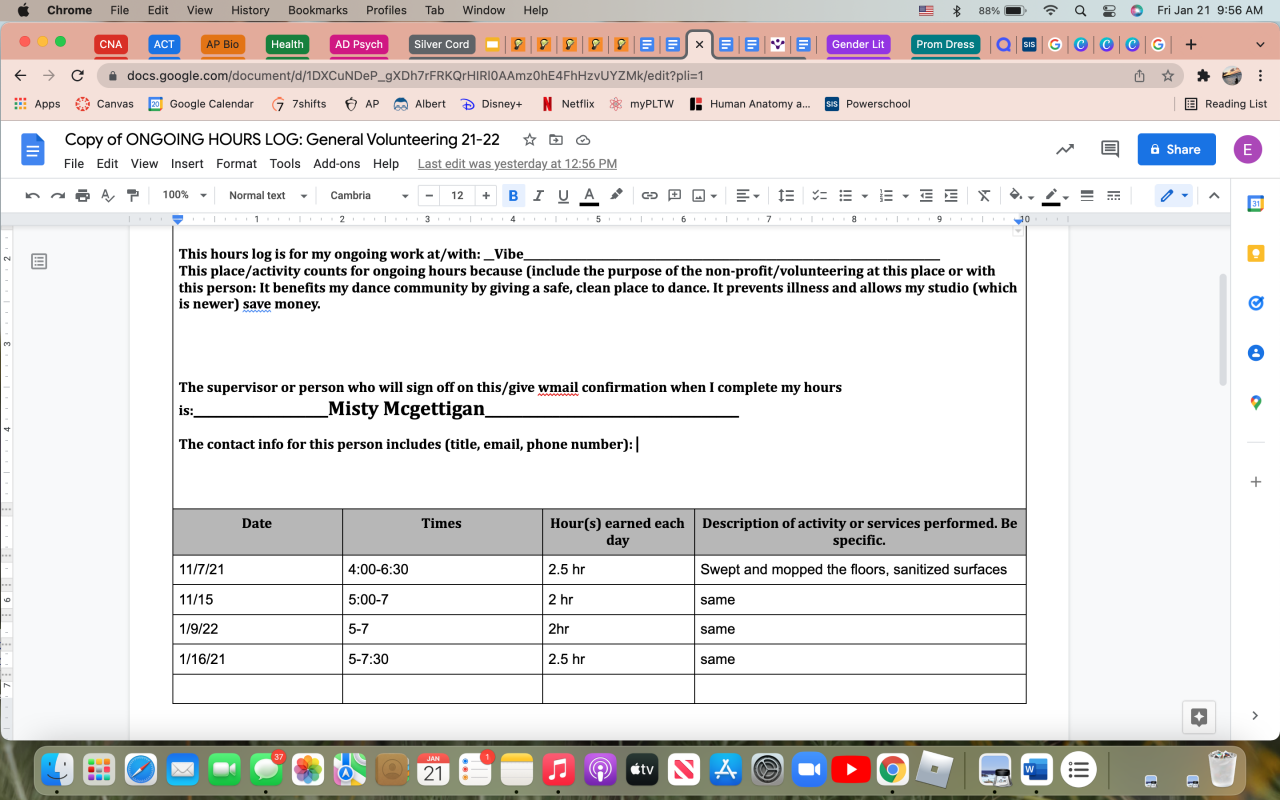Image resolution: width=1280 pixels, height=800 pixels.
Task: Open the macOS Control Center
Action: click(1109, 10)
